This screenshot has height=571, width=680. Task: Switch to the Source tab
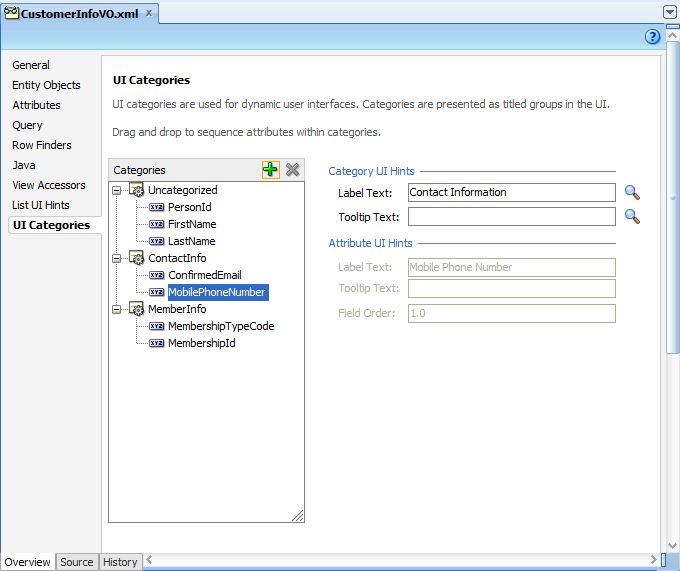click(x=77, y=562)
